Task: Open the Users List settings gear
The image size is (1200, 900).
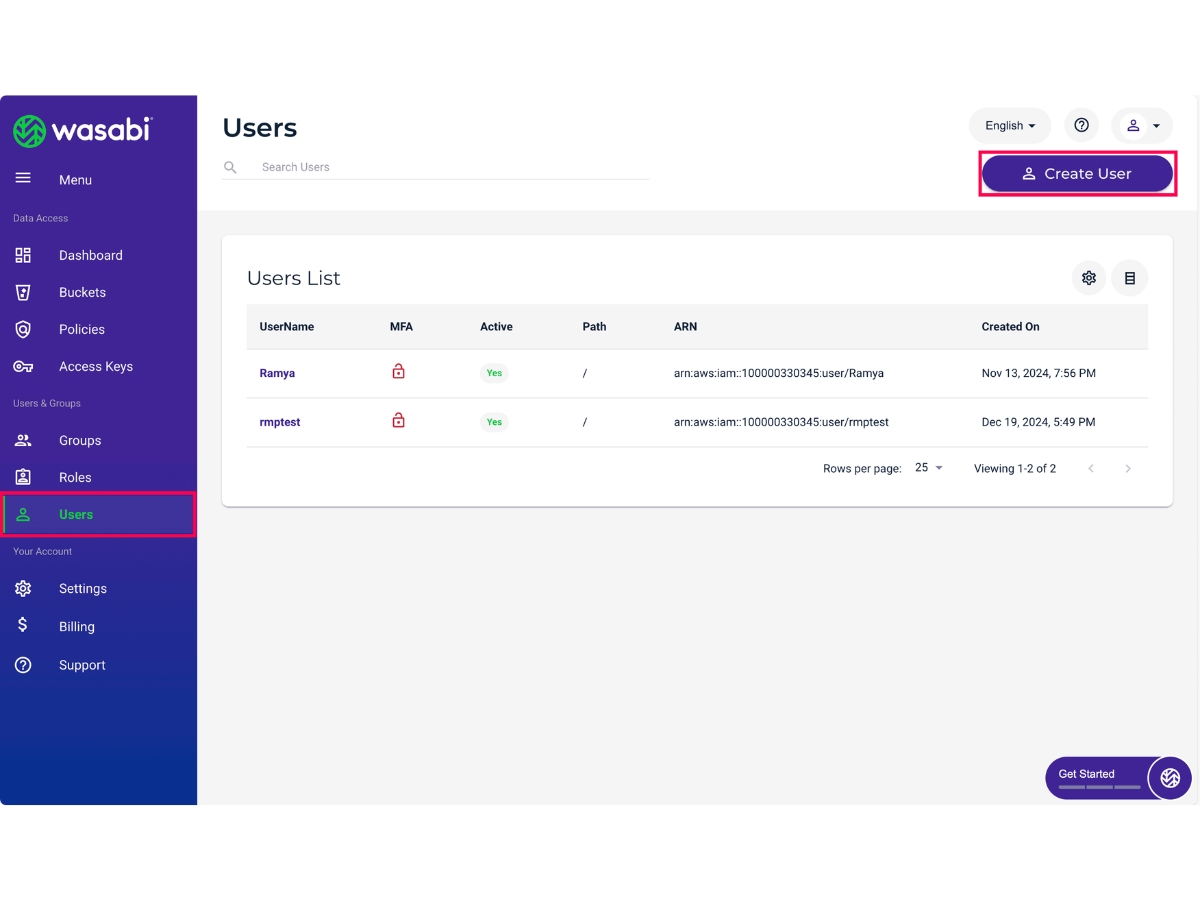Action: click(1089, 278)
